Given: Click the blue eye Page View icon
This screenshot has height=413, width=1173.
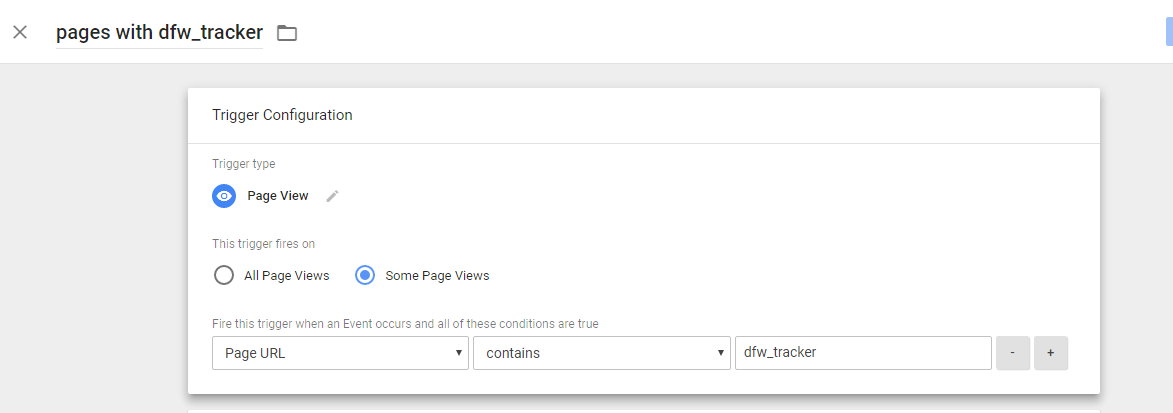Looking at the screenshot, I should point(224,196).
